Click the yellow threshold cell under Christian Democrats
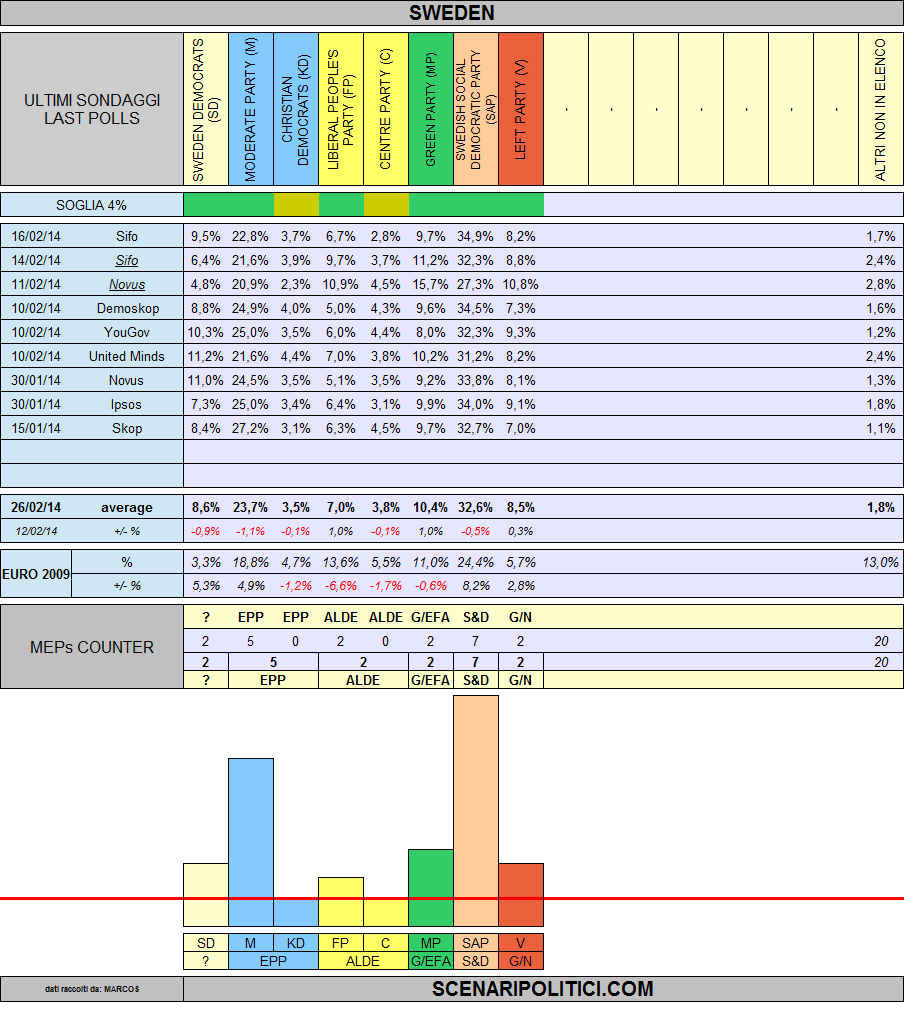The image size is (908, 1035). pyautogui.click(x=296, y=205)
